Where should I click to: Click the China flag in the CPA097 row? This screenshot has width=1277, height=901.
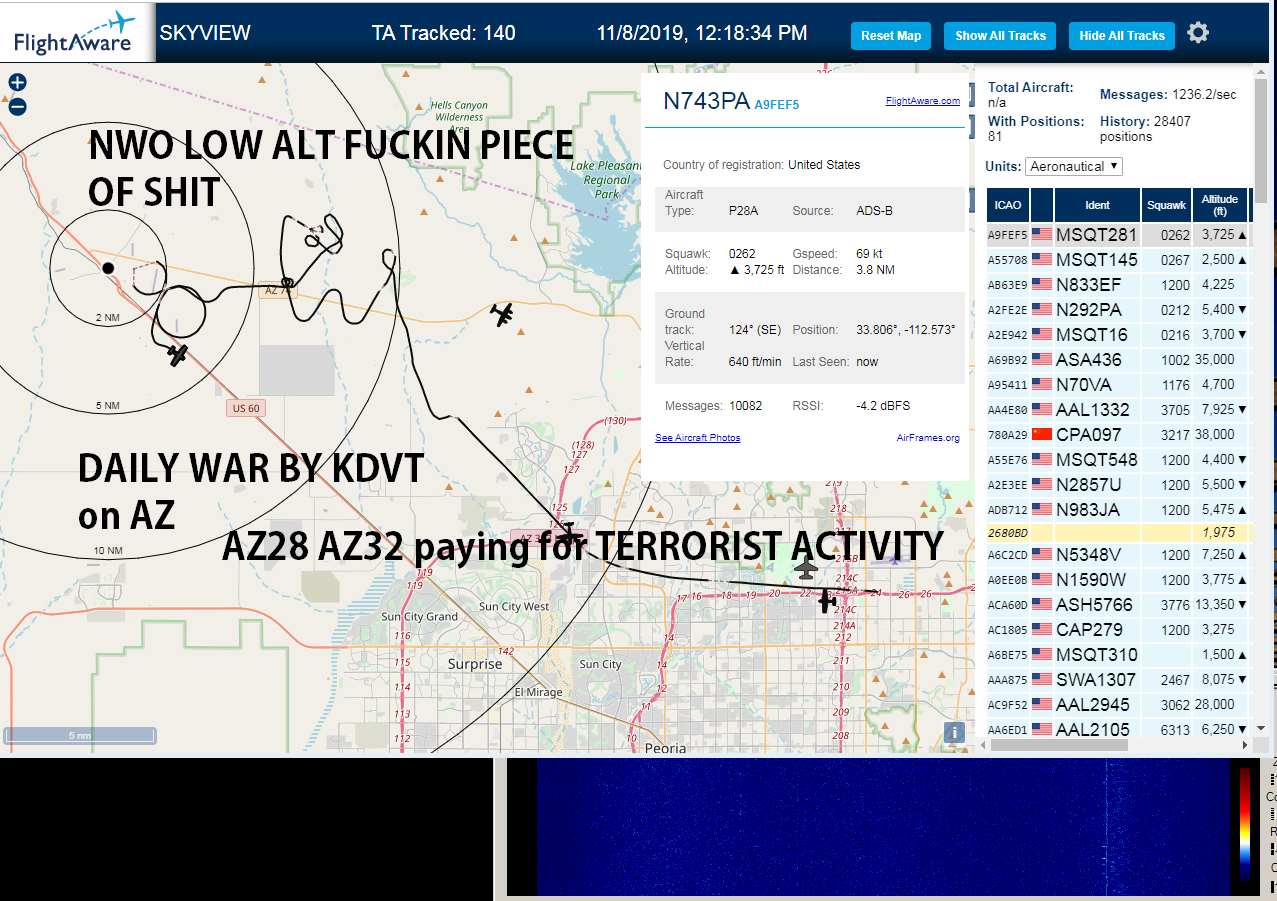click(x=1042, y=435)
